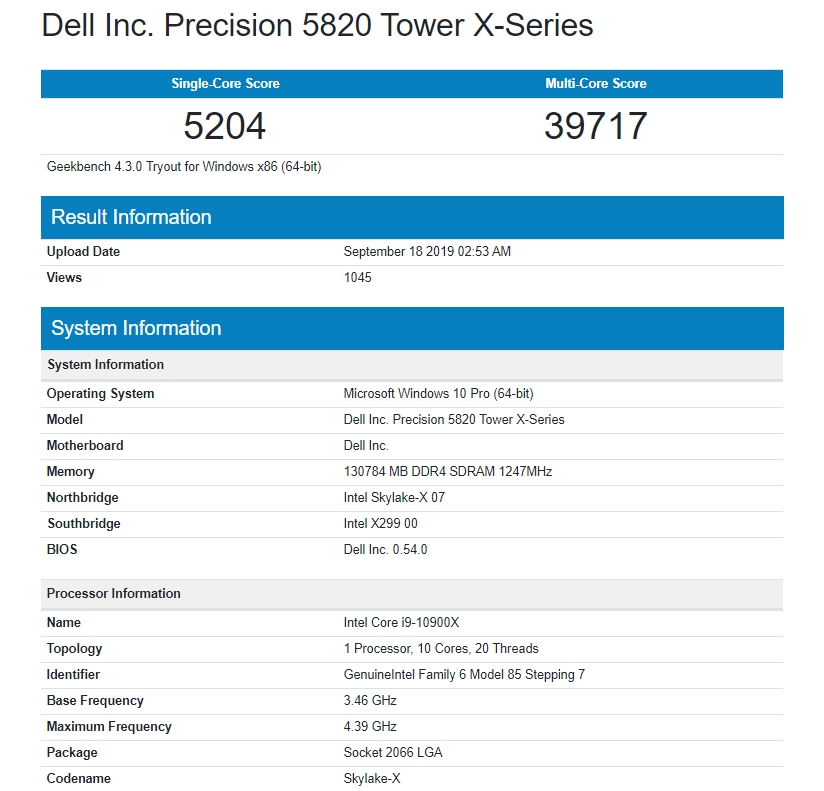Viewport: 824px width, 791px height.
Task: Click the page title Dell Precision 5820 heading
Action: click(x=317, y=26)
